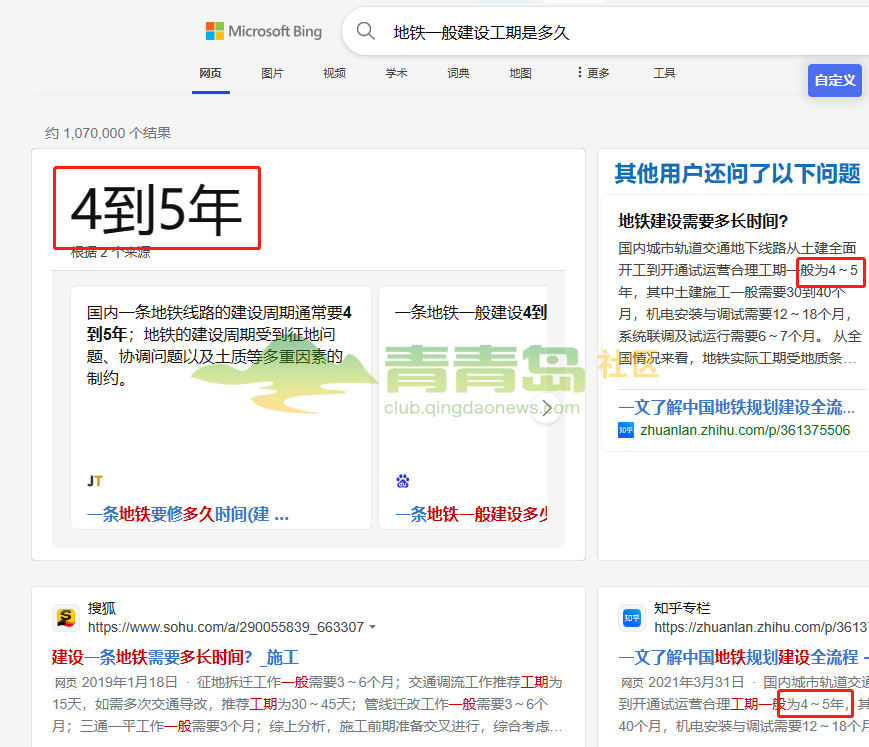Click the 自定义 button
This screenshot has width=869, height=747.
click(835, 80)
